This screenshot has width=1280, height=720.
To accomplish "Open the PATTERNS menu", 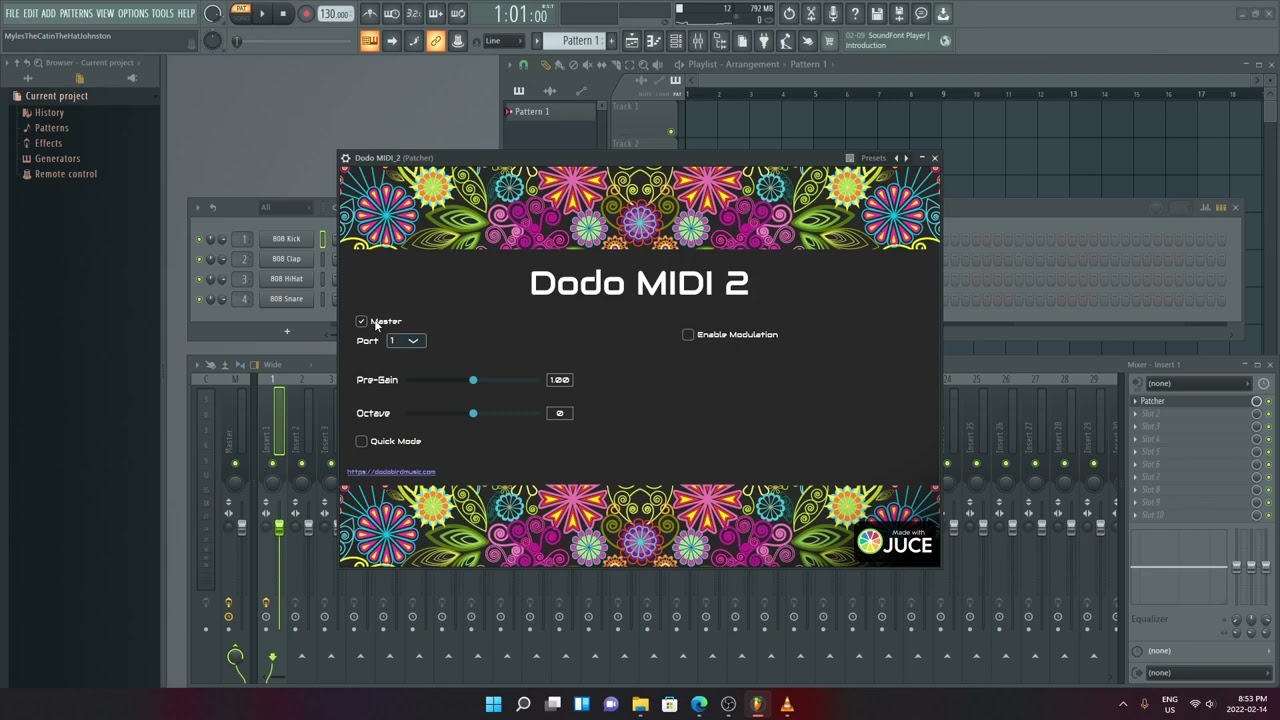I will pyautogui.click(x=76, y=14).
